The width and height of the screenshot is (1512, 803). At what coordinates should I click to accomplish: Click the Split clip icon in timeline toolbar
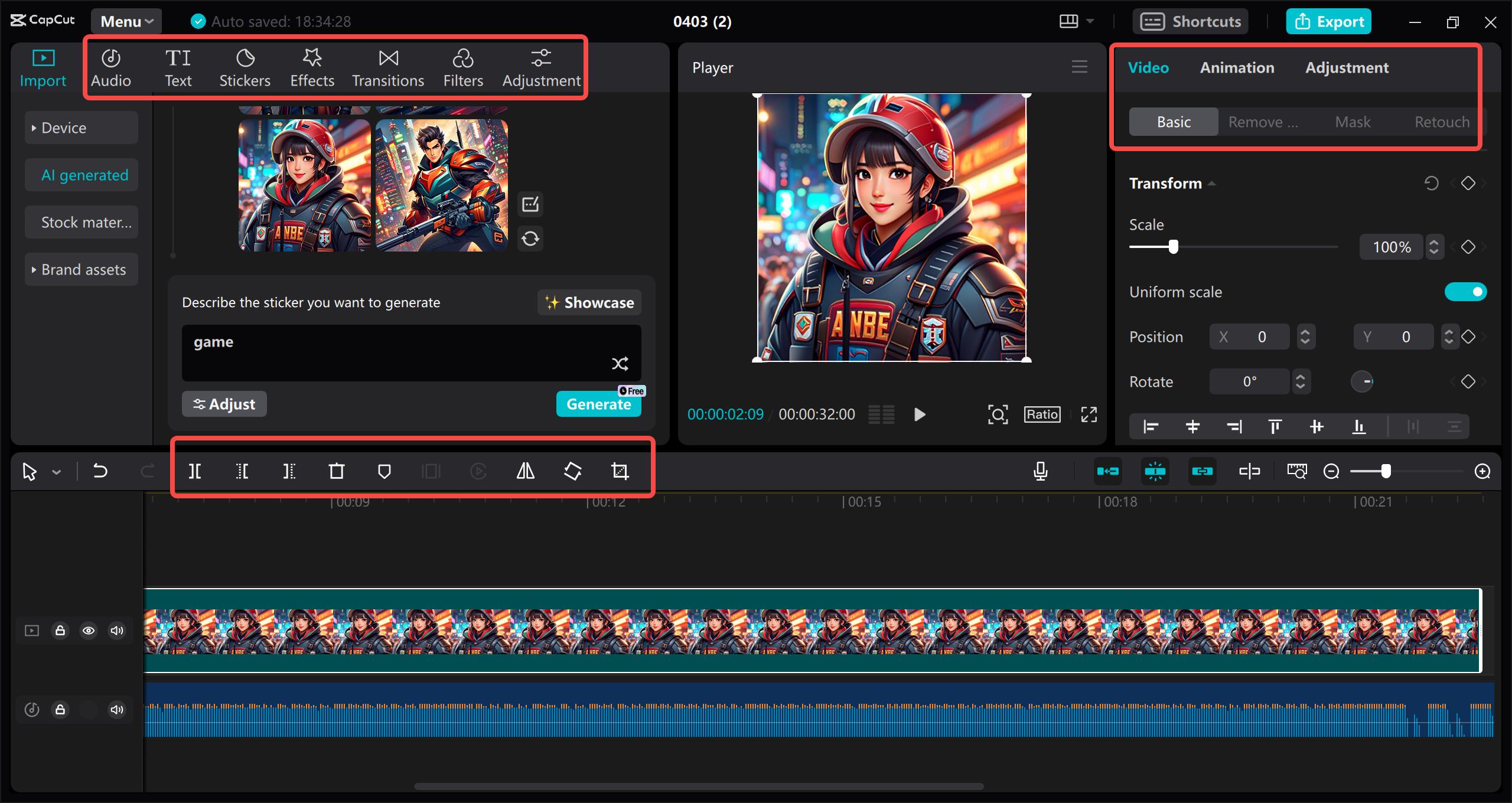196,470
